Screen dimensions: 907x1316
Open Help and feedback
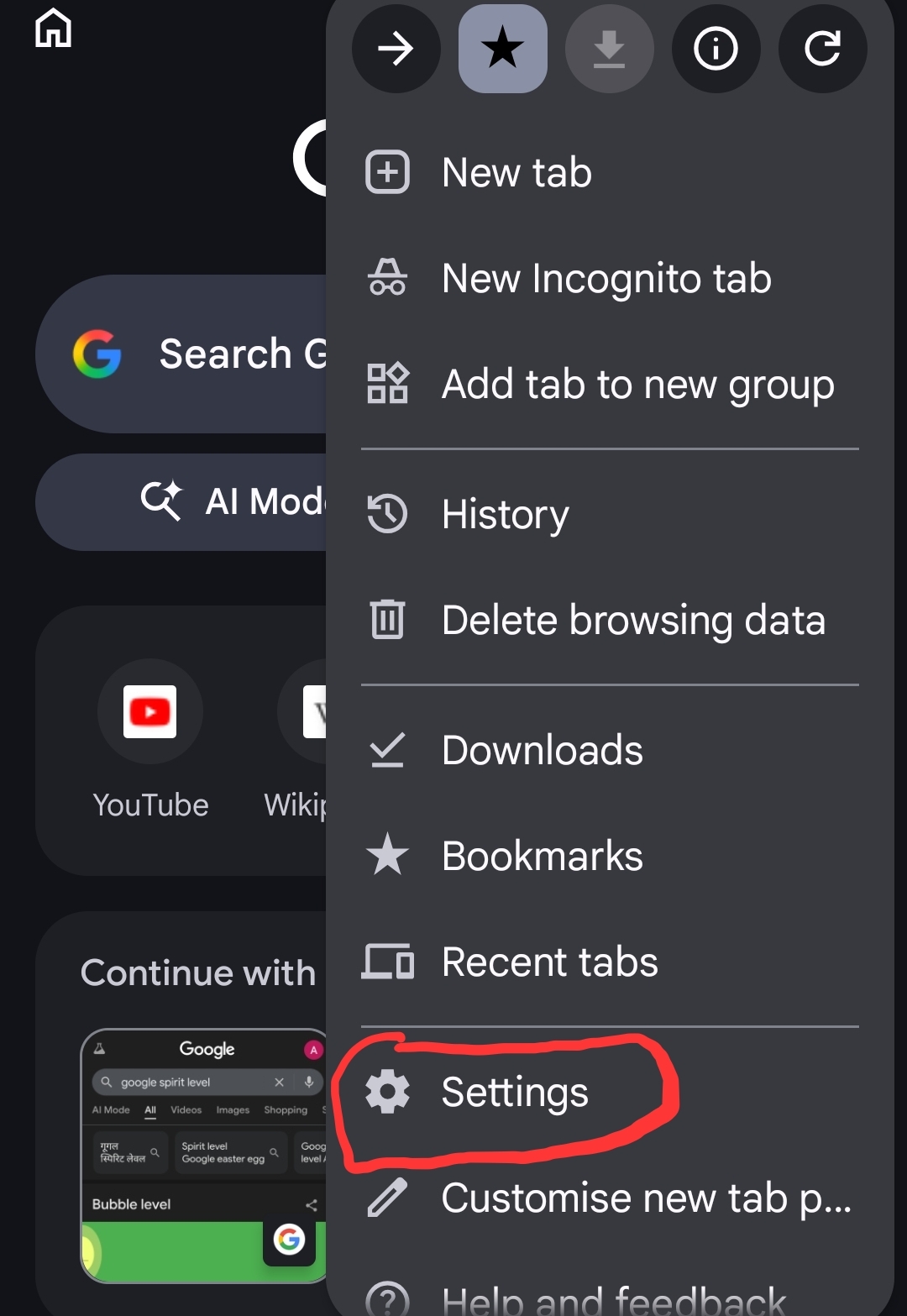coord(613,1298)
